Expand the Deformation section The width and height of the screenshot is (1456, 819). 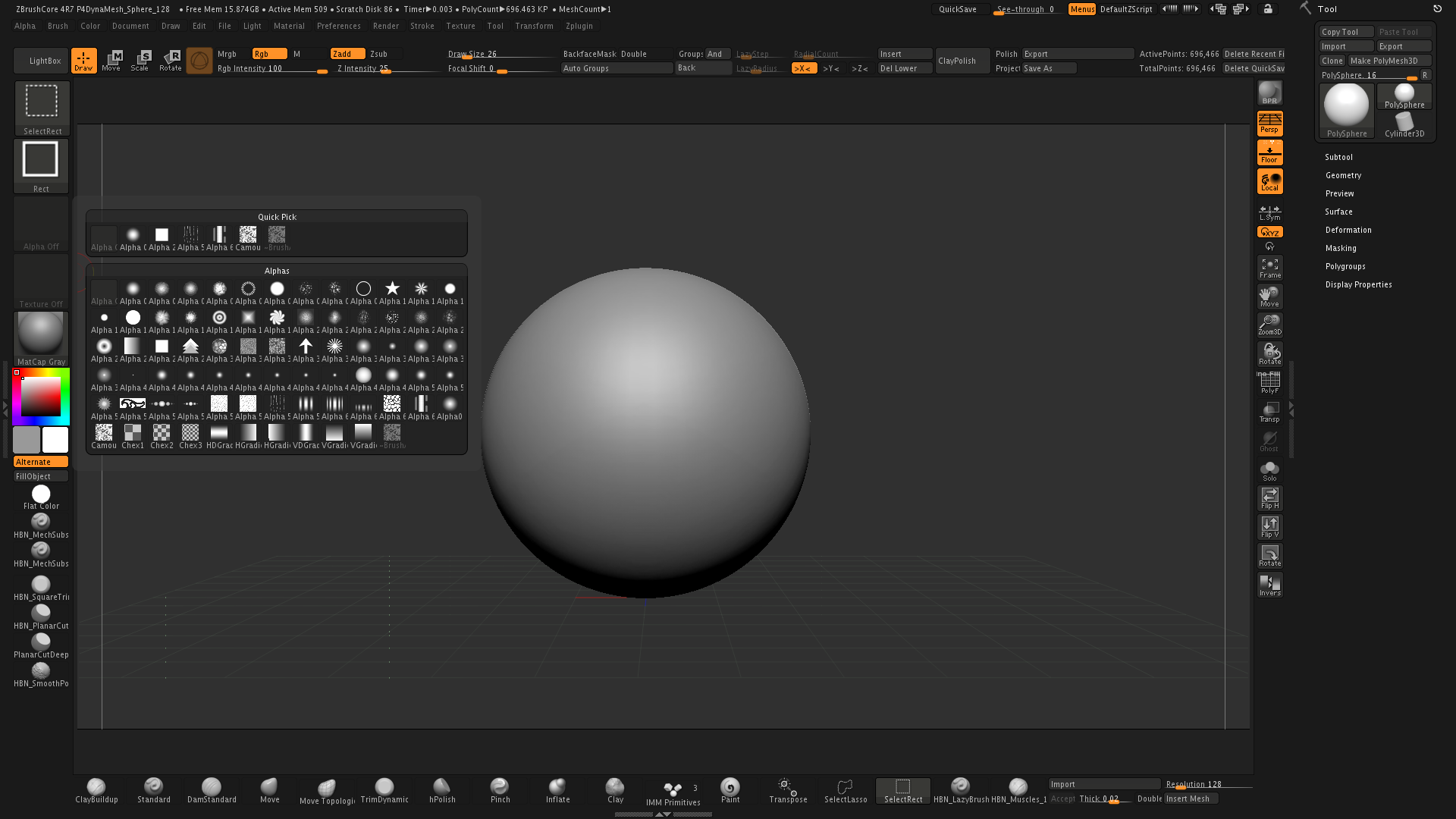pyautogui.click(x=1348, y=230)
